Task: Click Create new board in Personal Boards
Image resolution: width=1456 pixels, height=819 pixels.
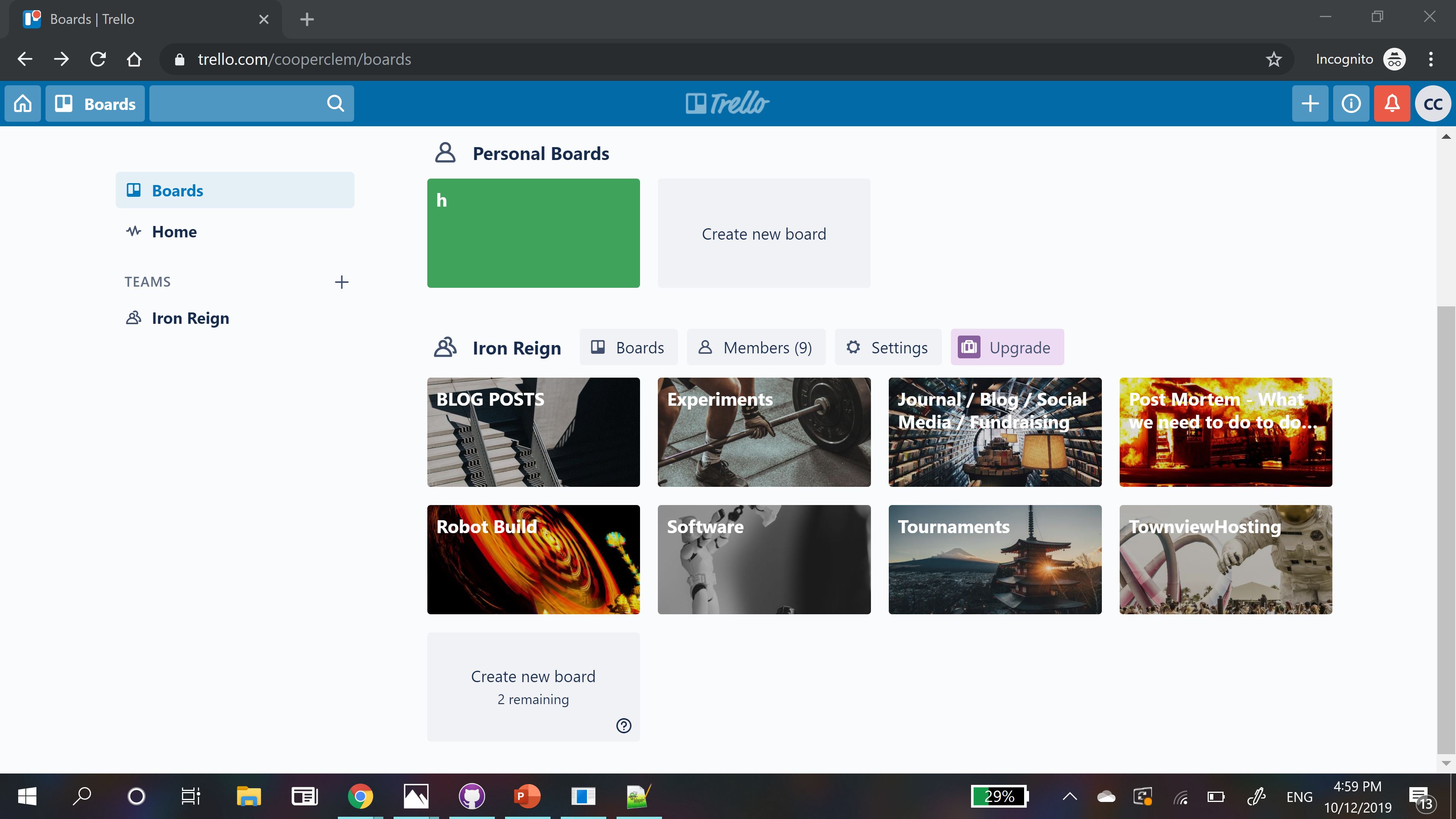Action: (764, 233)
